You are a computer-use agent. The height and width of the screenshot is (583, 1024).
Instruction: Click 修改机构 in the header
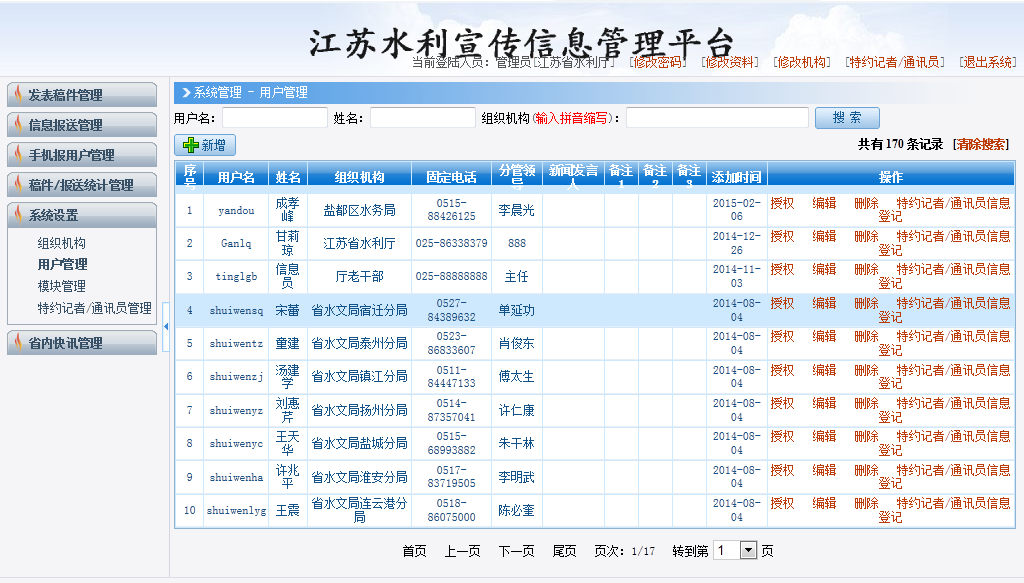[x=801, y=62]
